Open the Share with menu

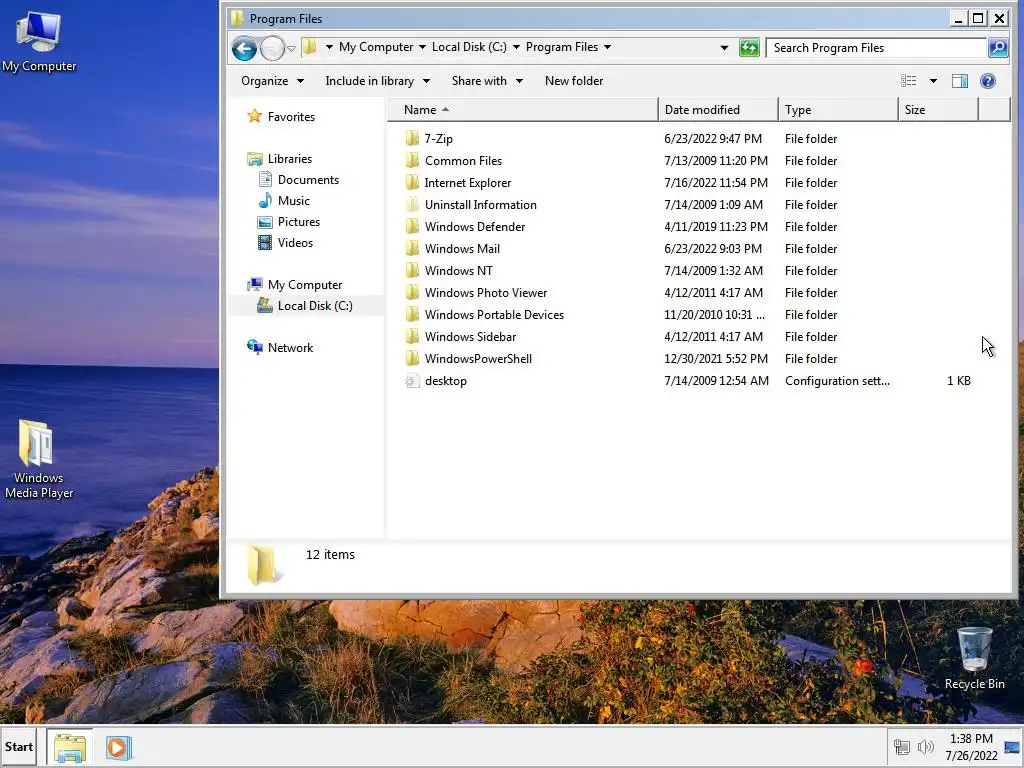pos(487,81)
